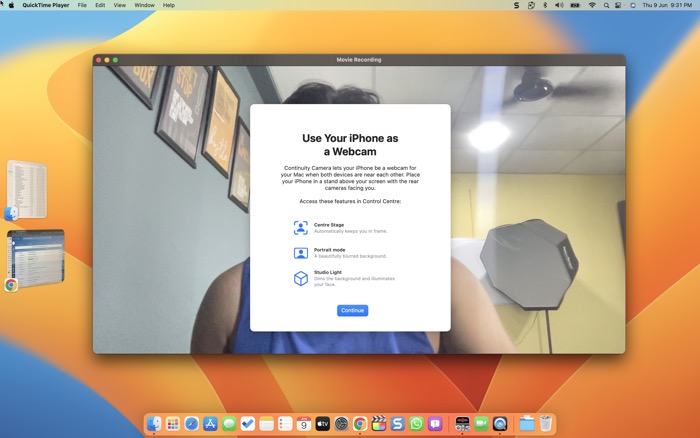Click the date and time display

pos(667,5)
